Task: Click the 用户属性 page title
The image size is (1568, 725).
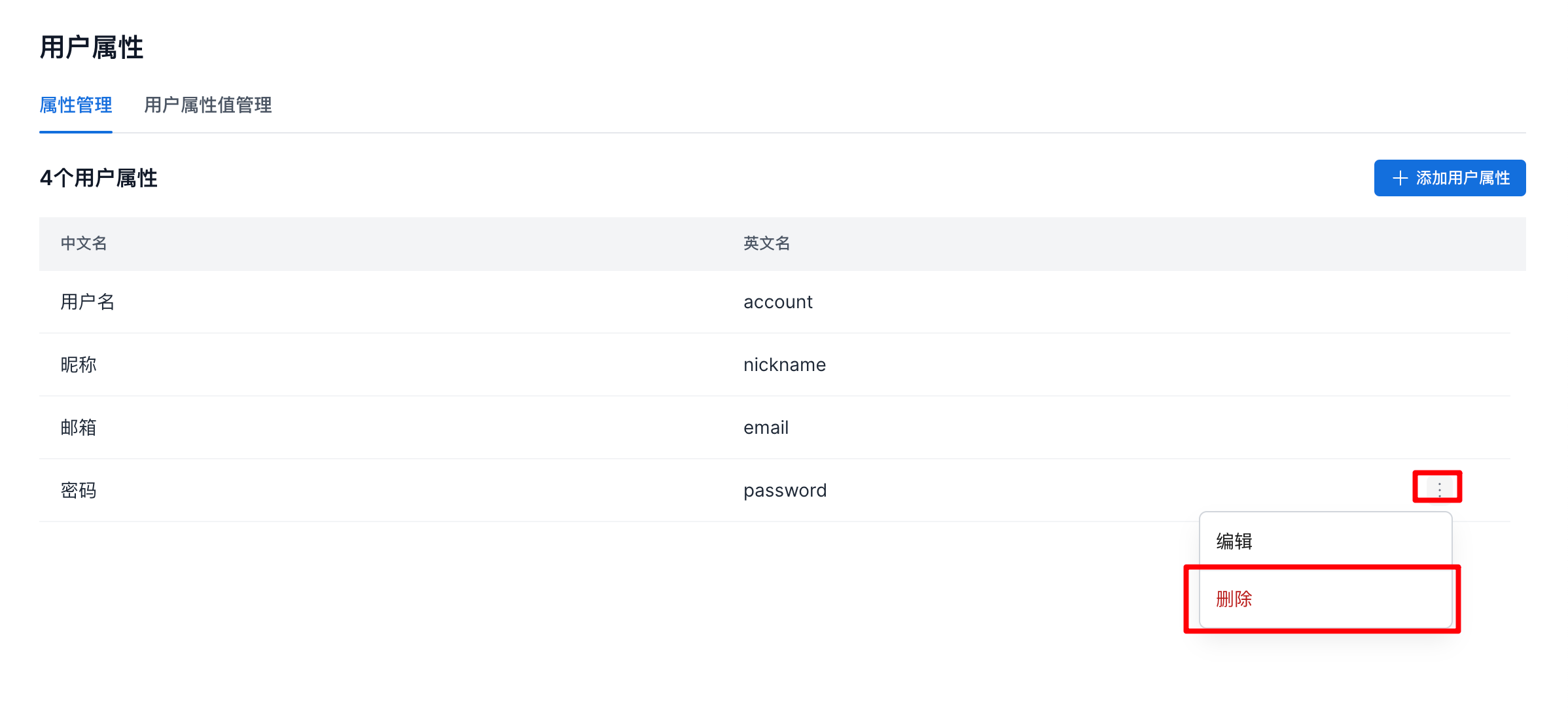Action: click(92, 48)
